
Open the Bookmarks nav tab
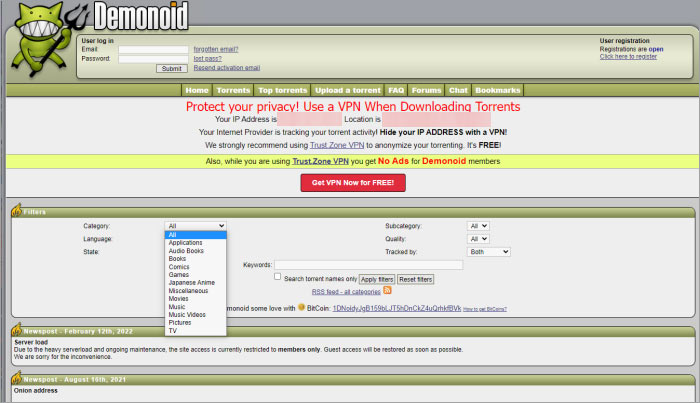coord(498,90)
